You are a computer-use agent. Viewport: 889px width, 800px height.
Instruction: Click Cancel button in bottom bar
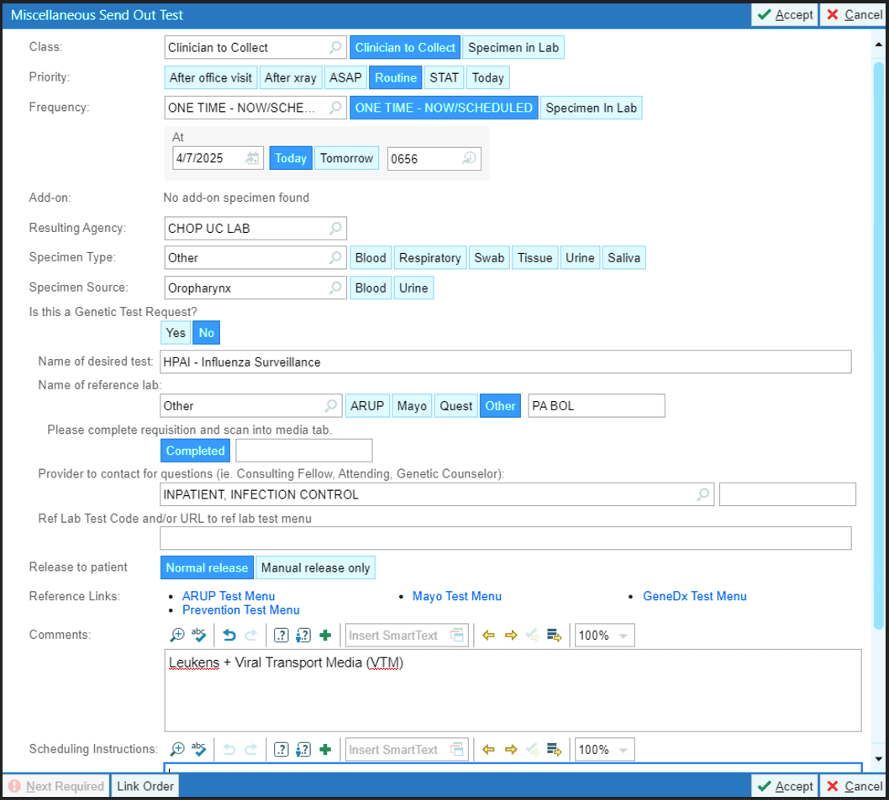click(854, 786)
